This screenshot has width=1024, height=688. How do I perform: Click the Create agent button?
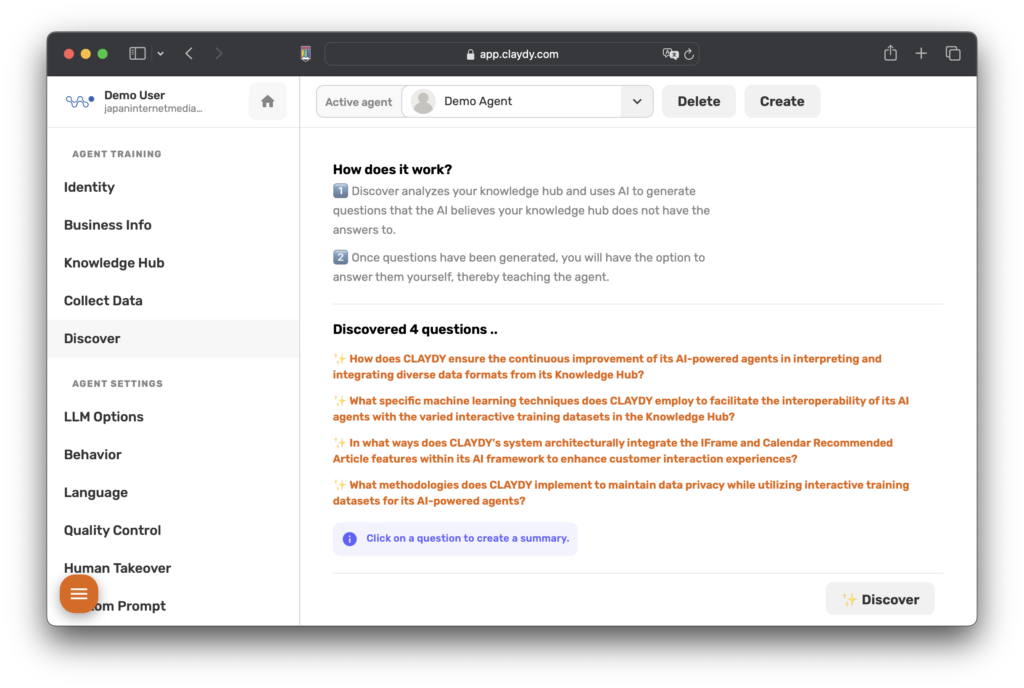(781, 101)
